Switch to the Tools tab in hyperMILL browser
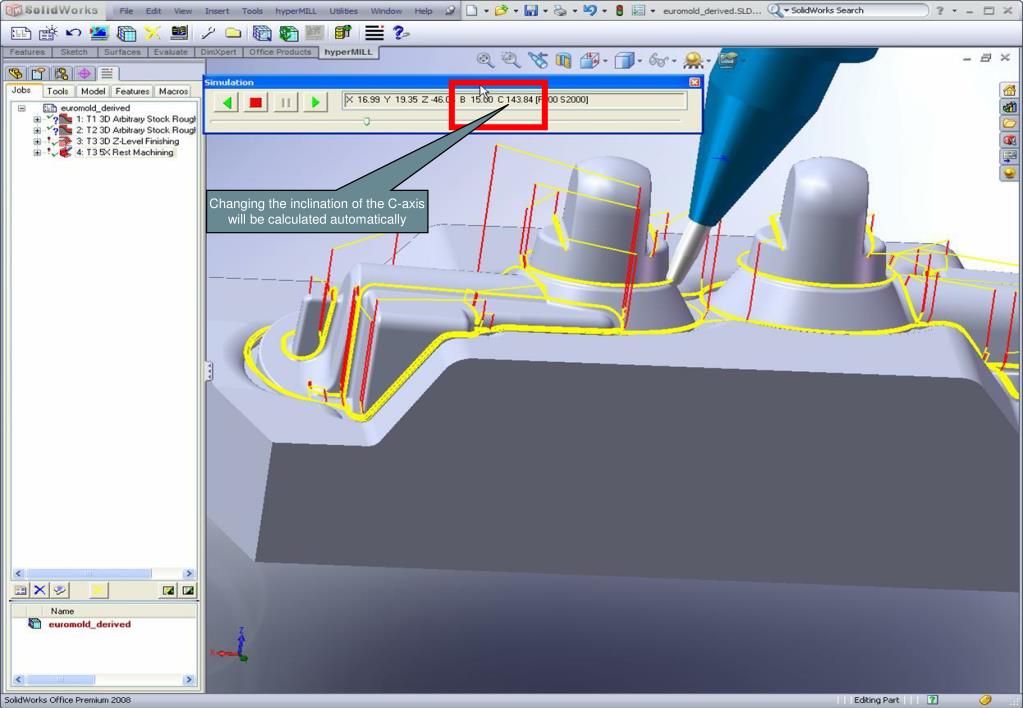 coord(58,91)
